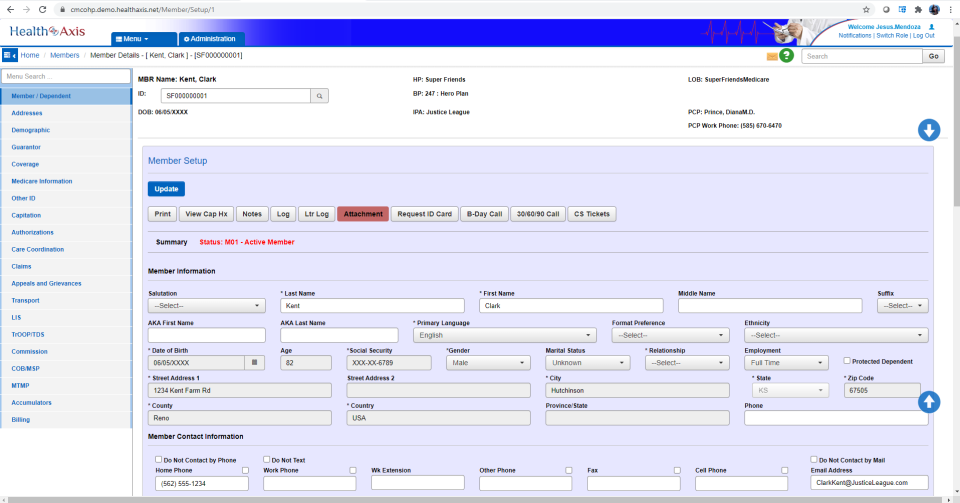
Task: Enable Do Not Text checkbox
Action: point(267,460)
